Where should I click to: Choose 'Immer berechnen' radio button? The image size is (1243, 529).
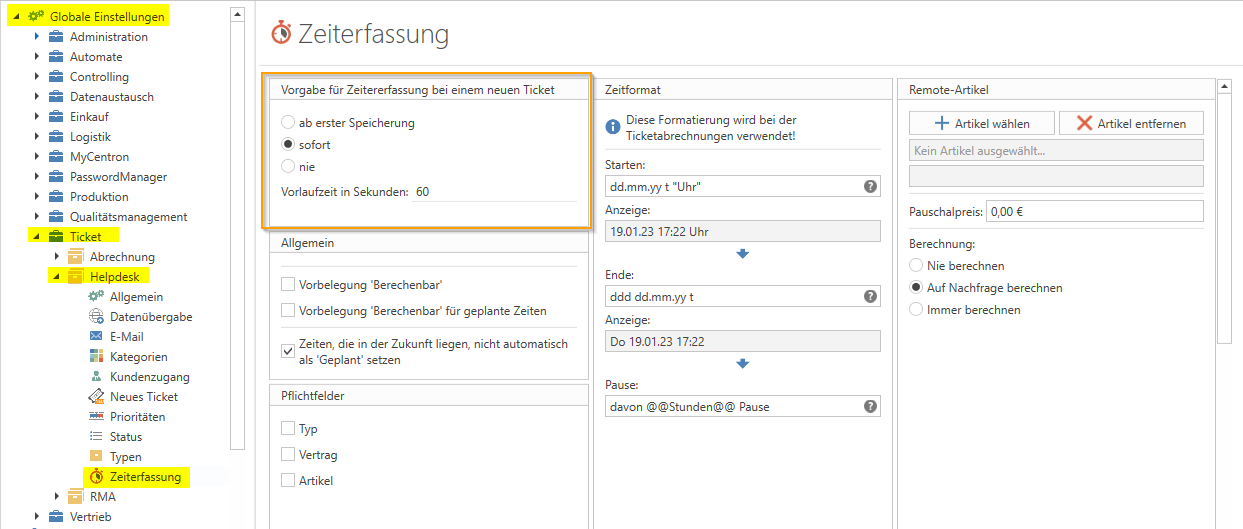pos(916,310)
